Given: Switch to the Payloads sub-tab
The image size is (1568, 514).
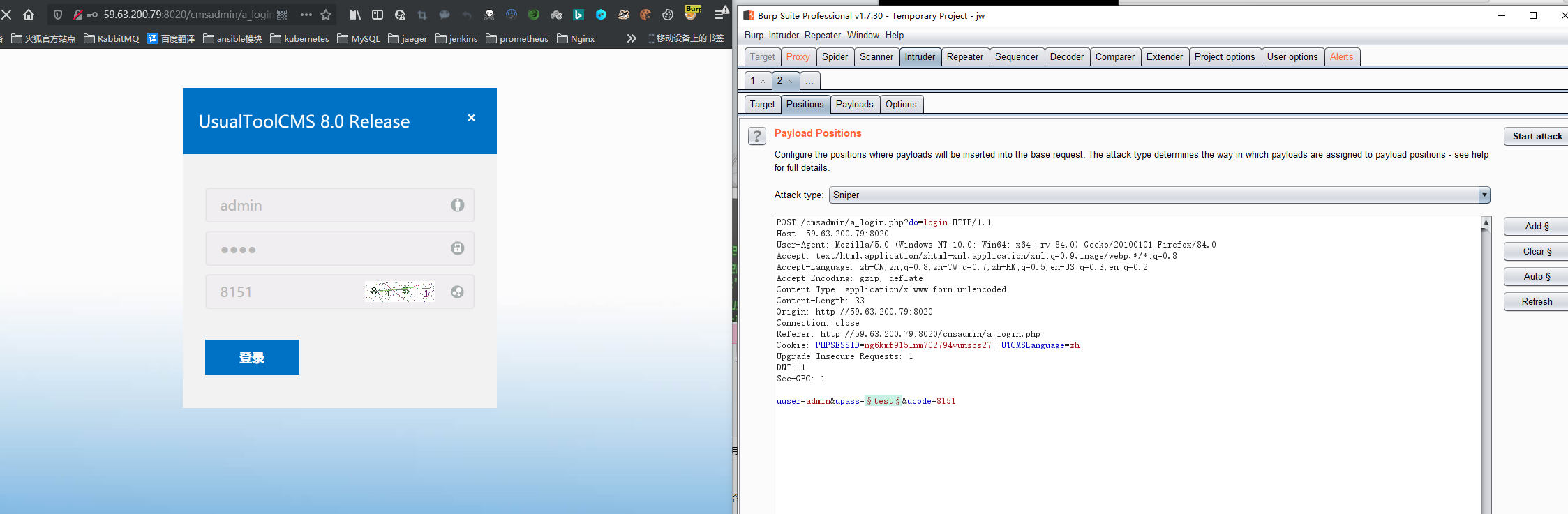Looking at the screenshot, I should click(854, 104).
